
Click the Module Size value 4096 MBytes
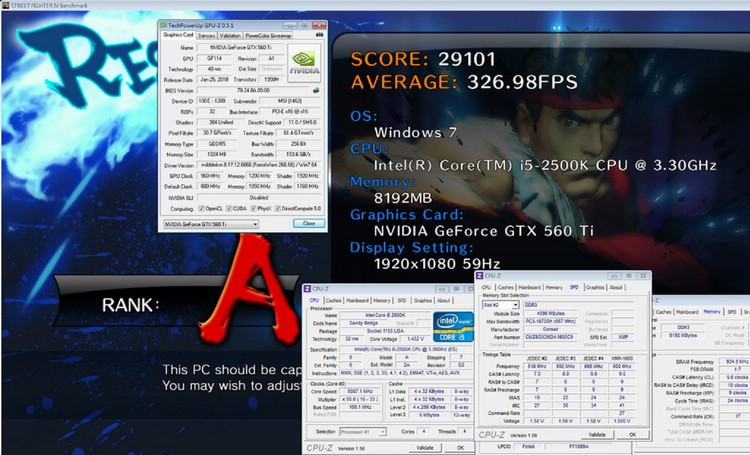coord(551,313)
